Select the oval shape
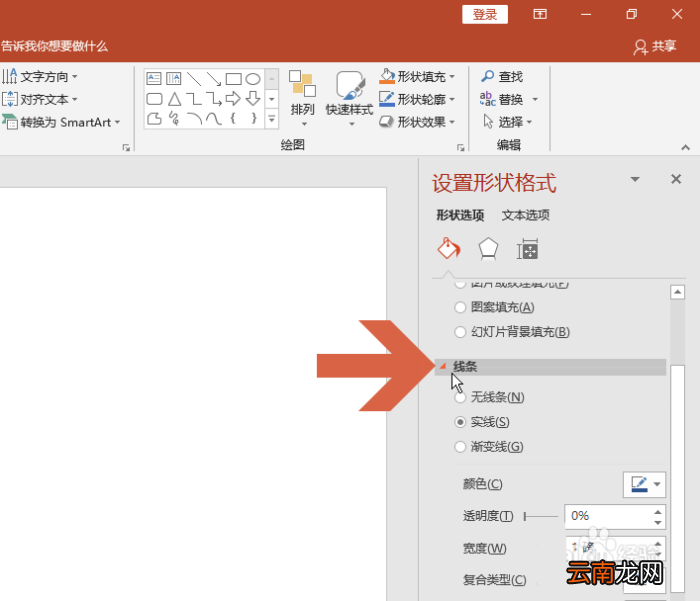The height and width of the screenshot is (601, 700). click(253, 79)
